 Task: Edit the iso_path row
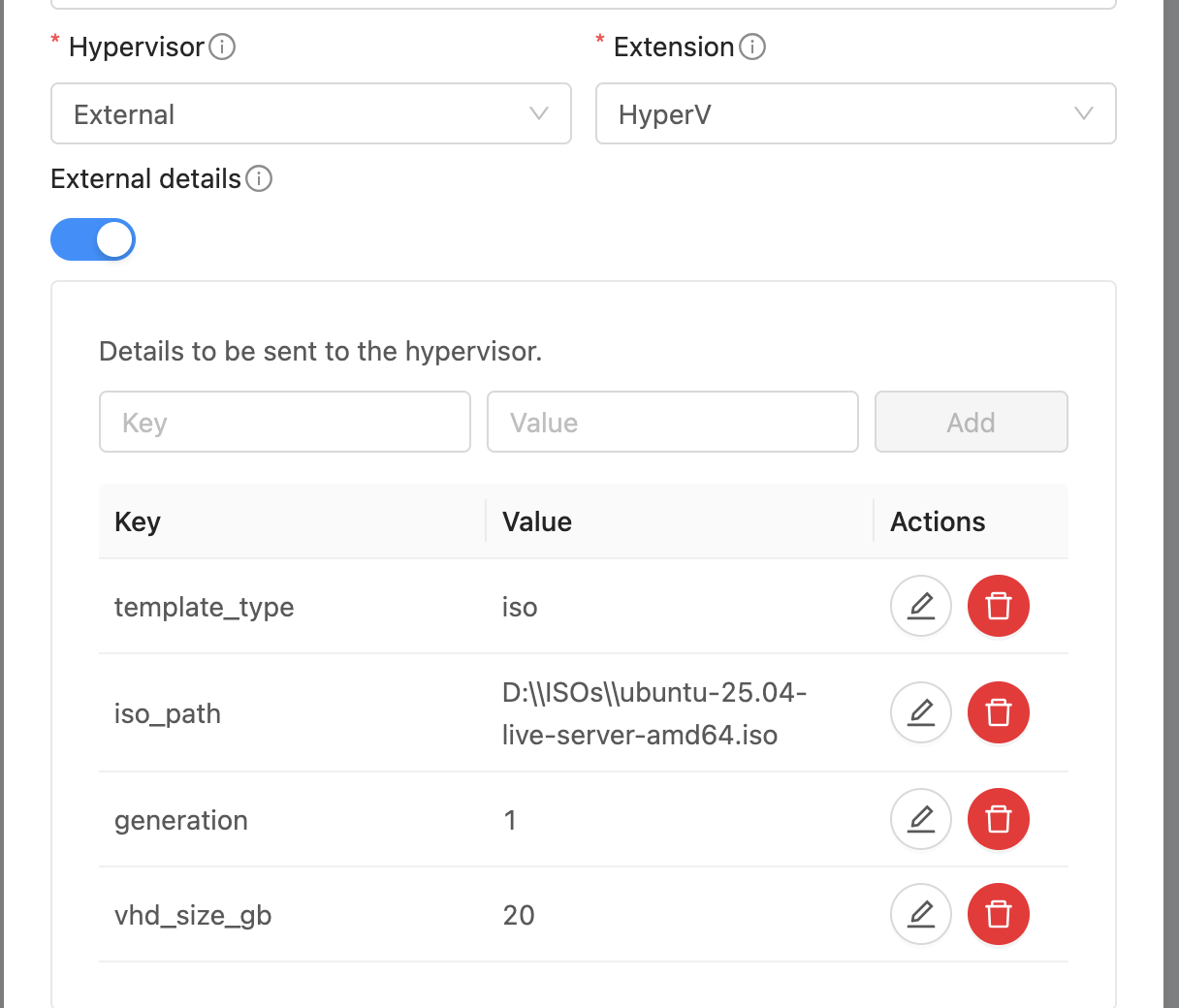(x=920, y=713)
